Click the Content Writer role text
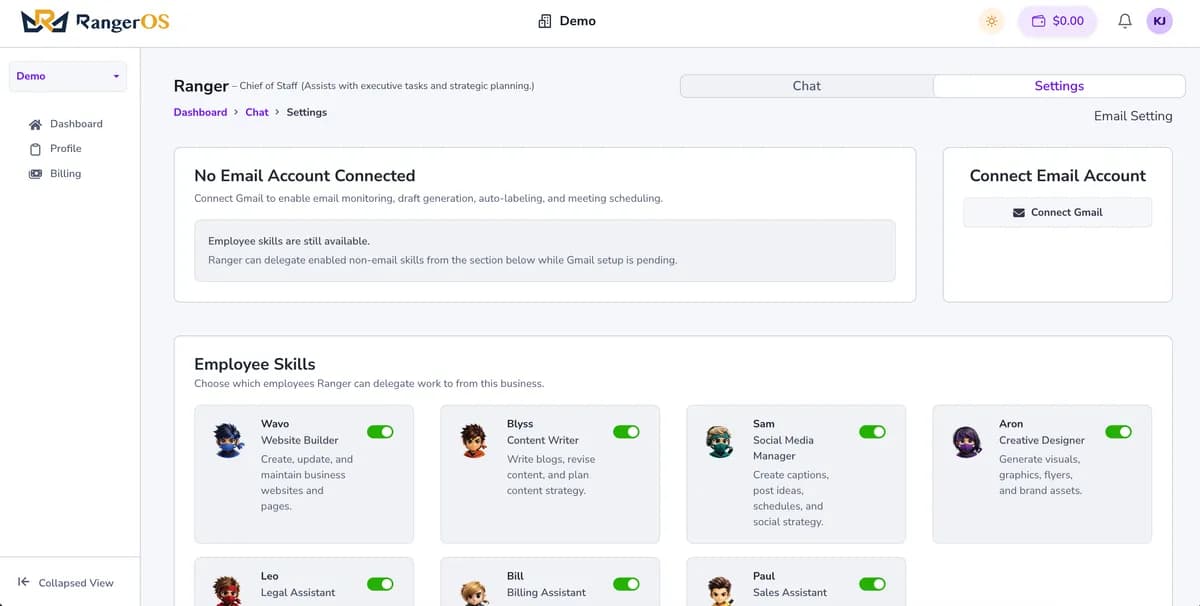The image size is (1200, 606). 543,440
